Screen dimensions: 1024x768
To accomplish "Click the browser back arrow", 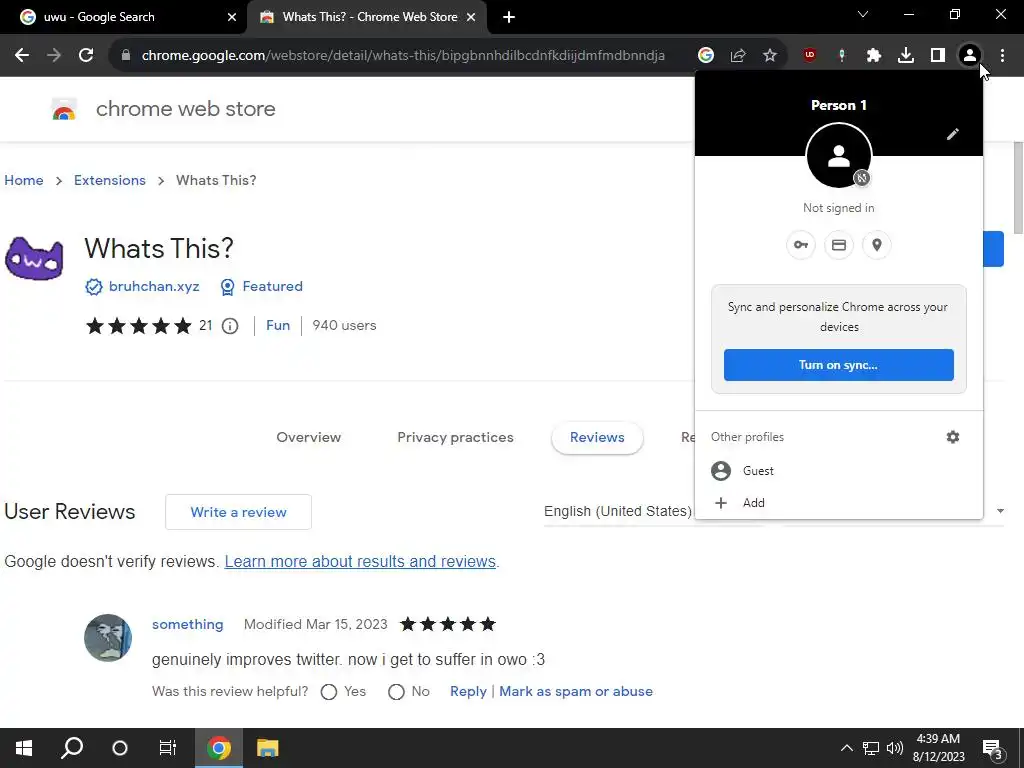I will click(x=22, y=55).
